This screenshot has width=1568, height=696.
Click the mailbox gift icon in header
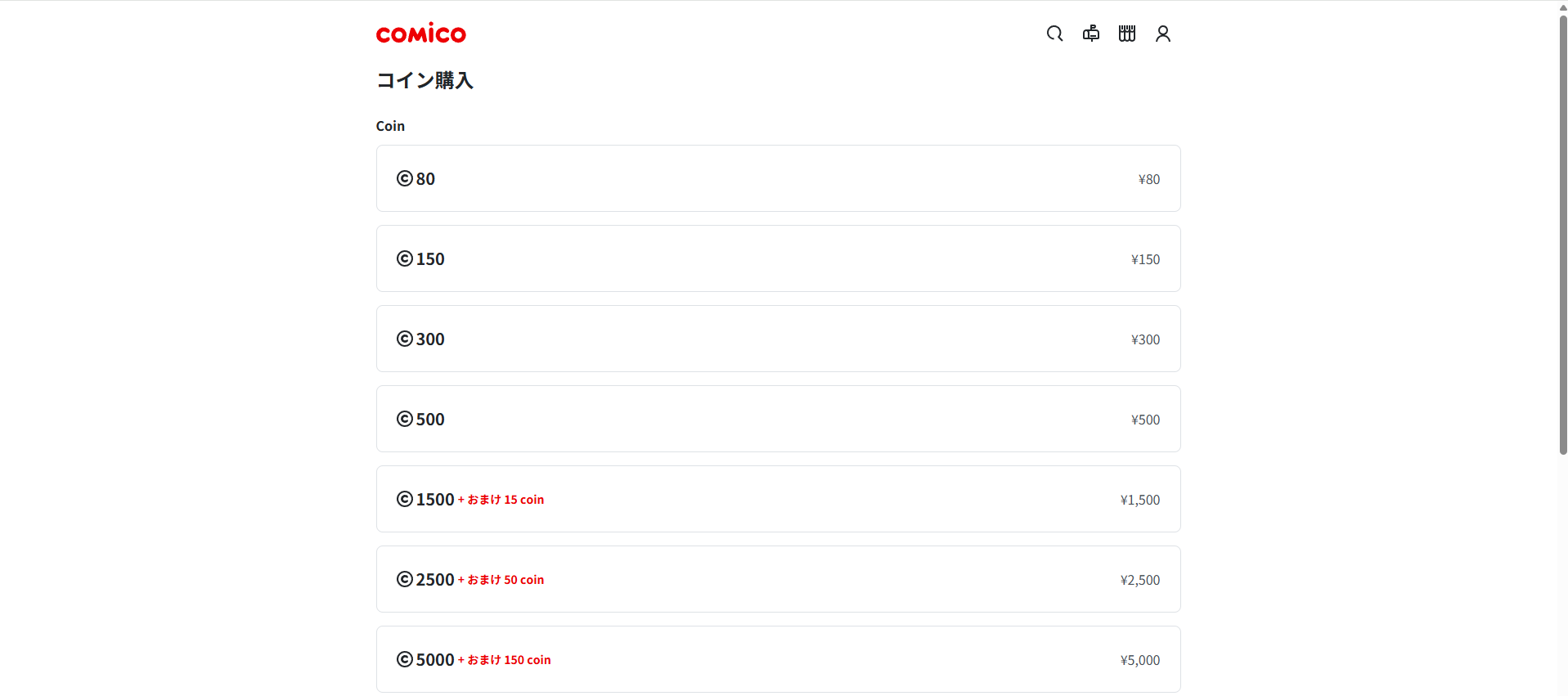tap(1091, 34)
